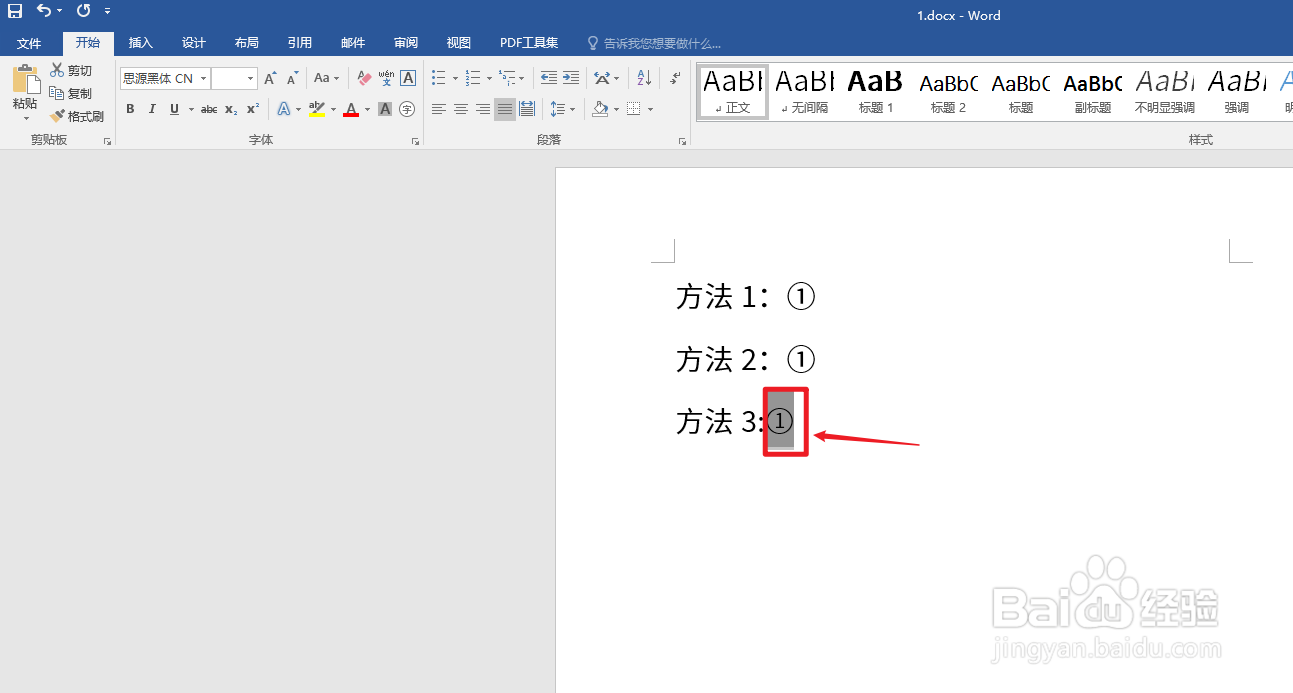The image size is (1293, 693).
Task: Switch to the 视图 tab
Action: point(459,43)
